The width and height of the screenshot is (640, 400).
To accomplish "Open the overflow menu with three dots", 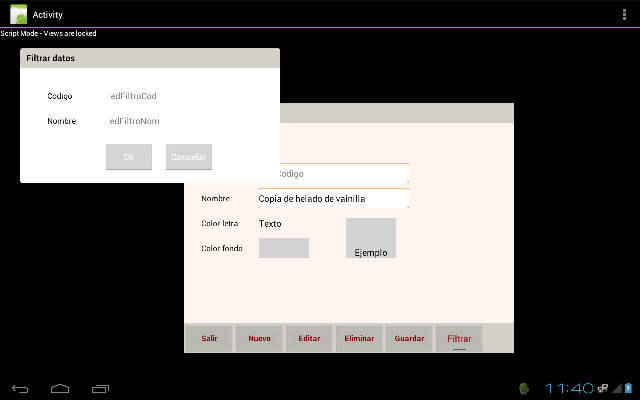I will coord(624,14).
